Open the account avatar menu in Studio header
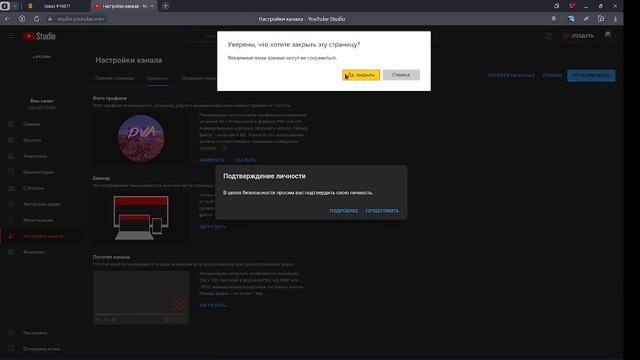 [608, 36]
